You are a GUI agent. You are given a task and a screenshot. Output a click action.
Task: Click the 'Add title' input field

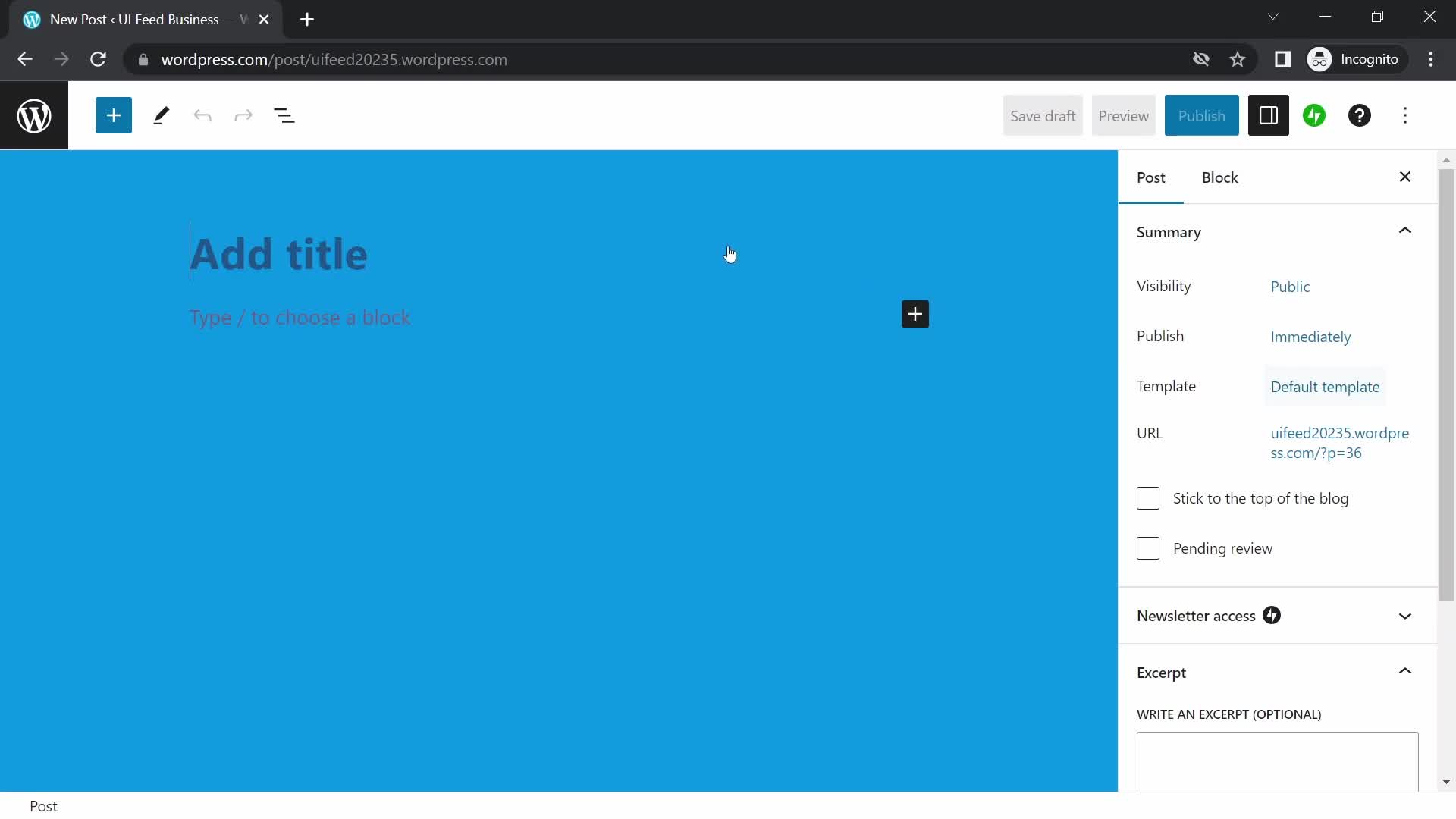278,253
